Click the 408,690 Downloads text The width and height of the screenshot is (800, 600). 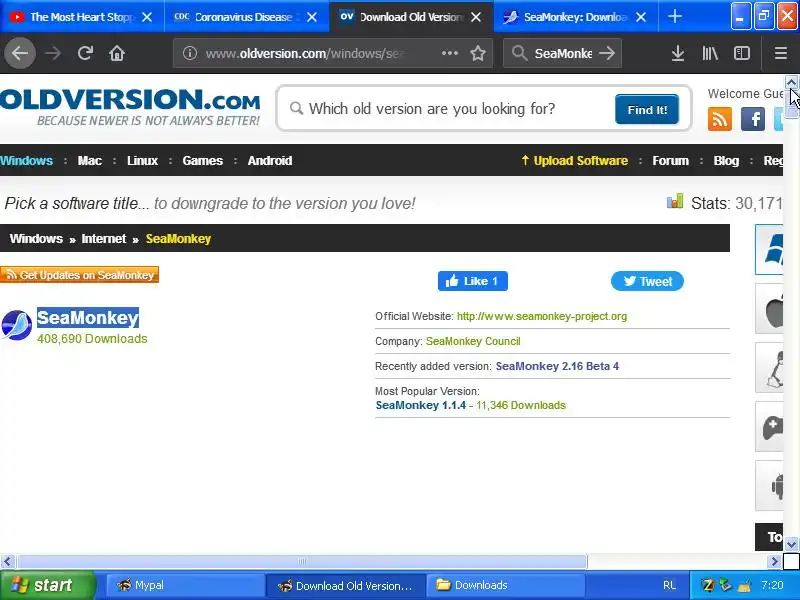(x=92, y=339)
